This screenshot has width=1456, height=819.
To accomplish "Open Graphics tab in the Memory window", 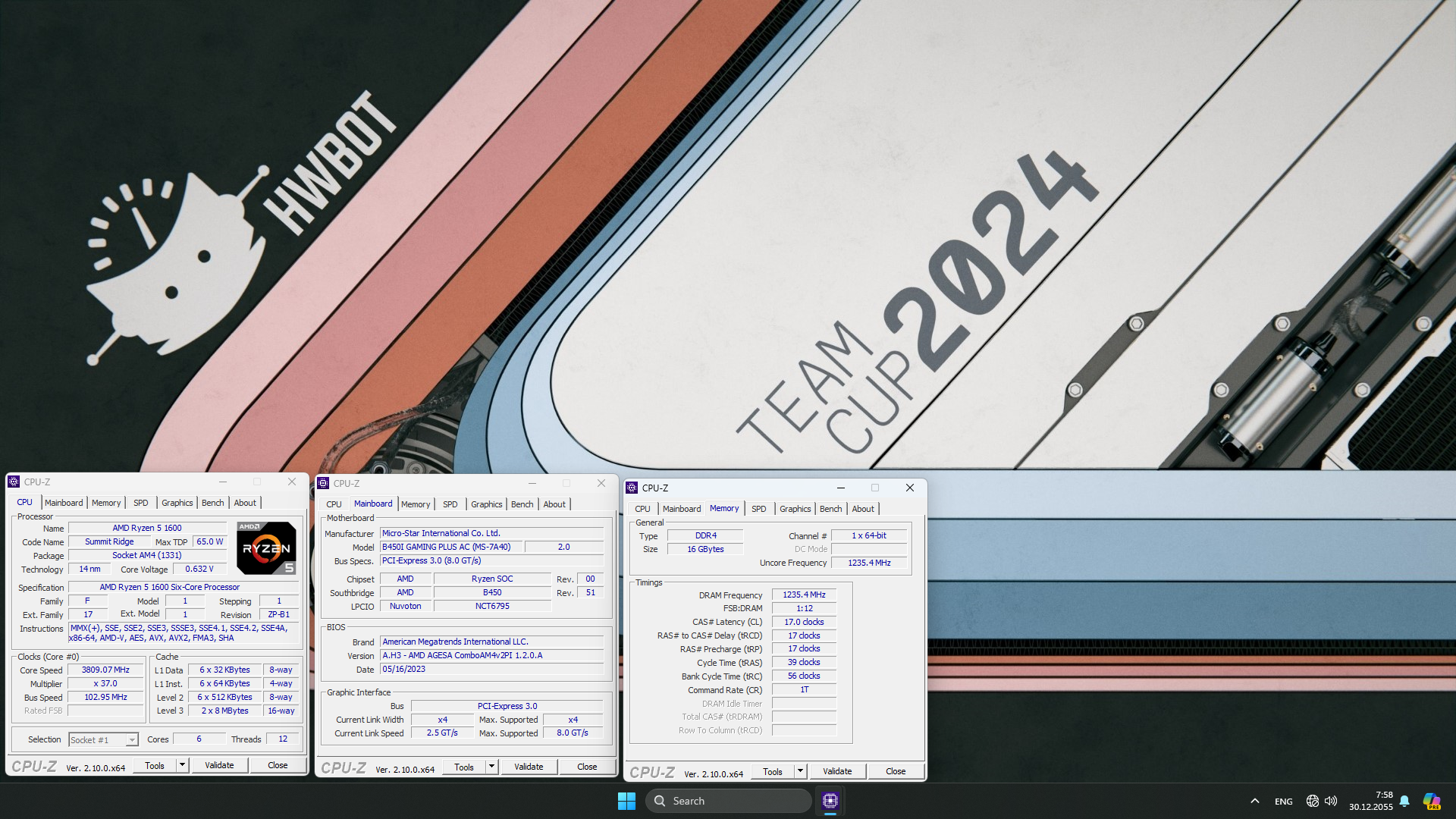I will click(x=795, y=509).
